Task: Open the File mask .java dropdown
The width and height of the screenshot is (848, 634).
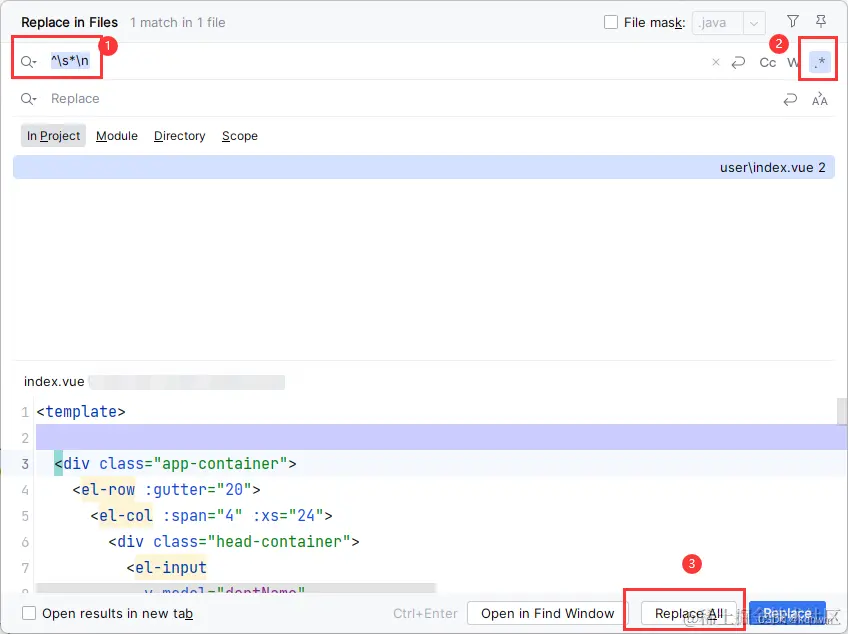Action: coord(754,23)
